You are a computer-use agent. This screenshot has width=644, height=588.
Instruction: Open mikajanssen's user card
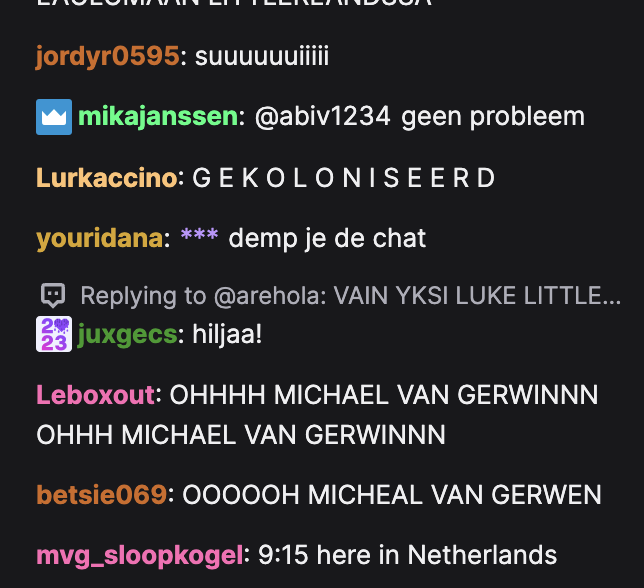click(x=158, y=117)
